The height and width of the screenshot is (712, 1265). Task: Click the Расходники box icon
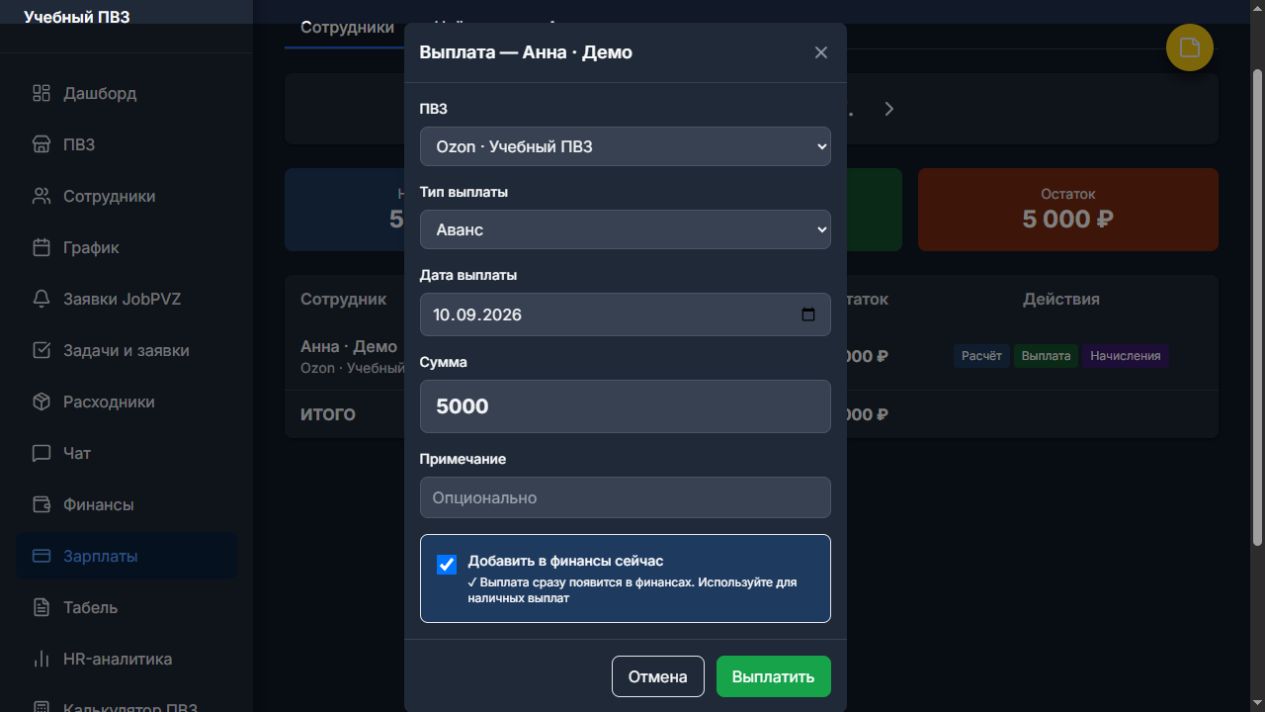click(41, 402)
